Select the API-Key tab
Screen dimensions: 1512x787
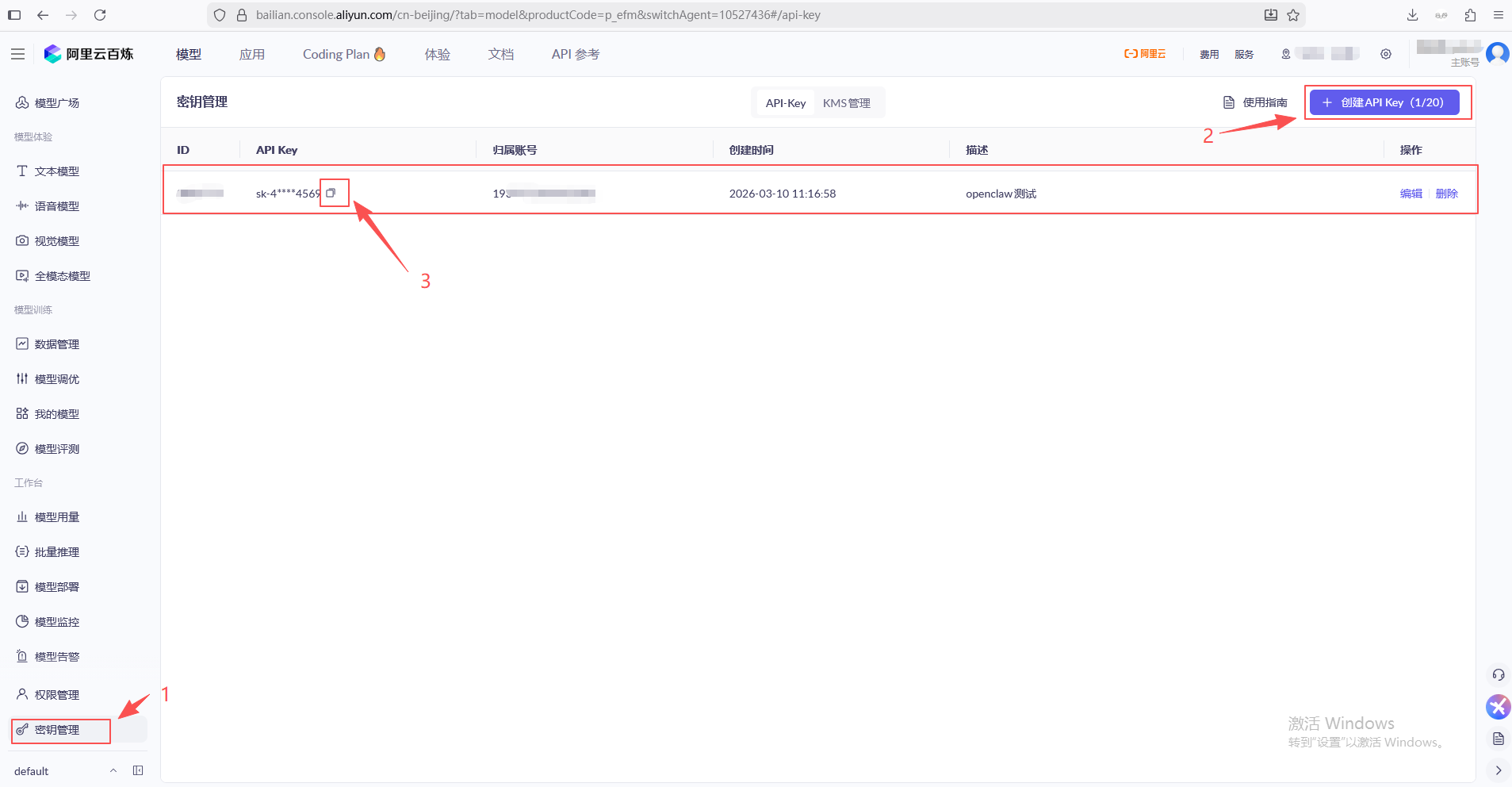(x=785, y=103)
